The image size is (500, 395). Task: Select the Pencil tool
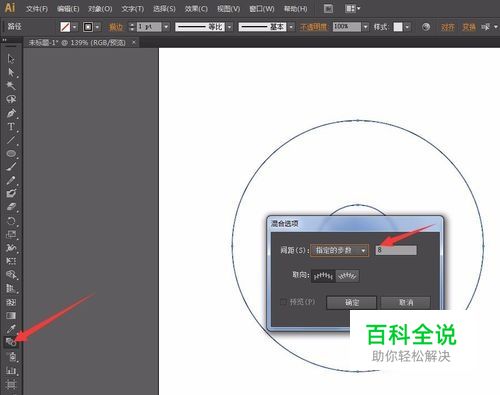(11, 180)
